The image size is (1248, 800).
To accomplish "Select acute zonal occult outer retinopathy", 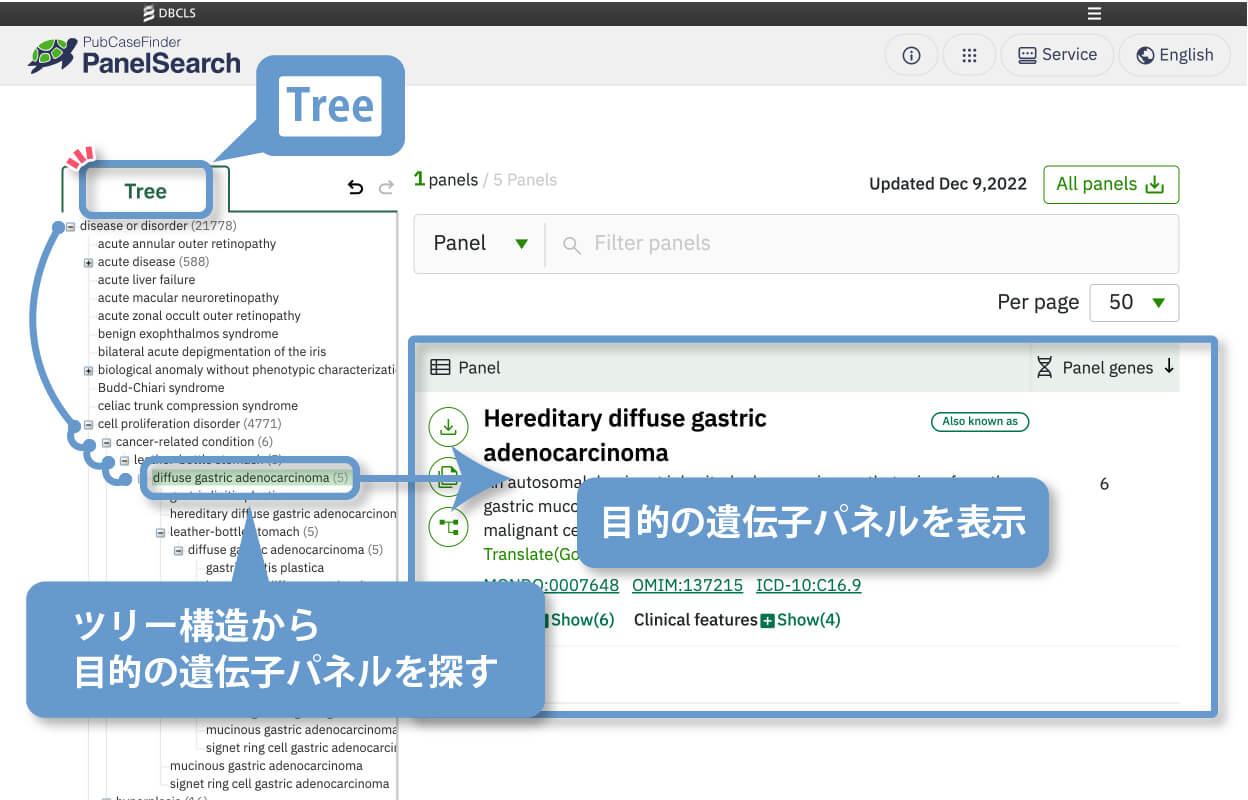I will pyautogui.click(x=199, y=316).
